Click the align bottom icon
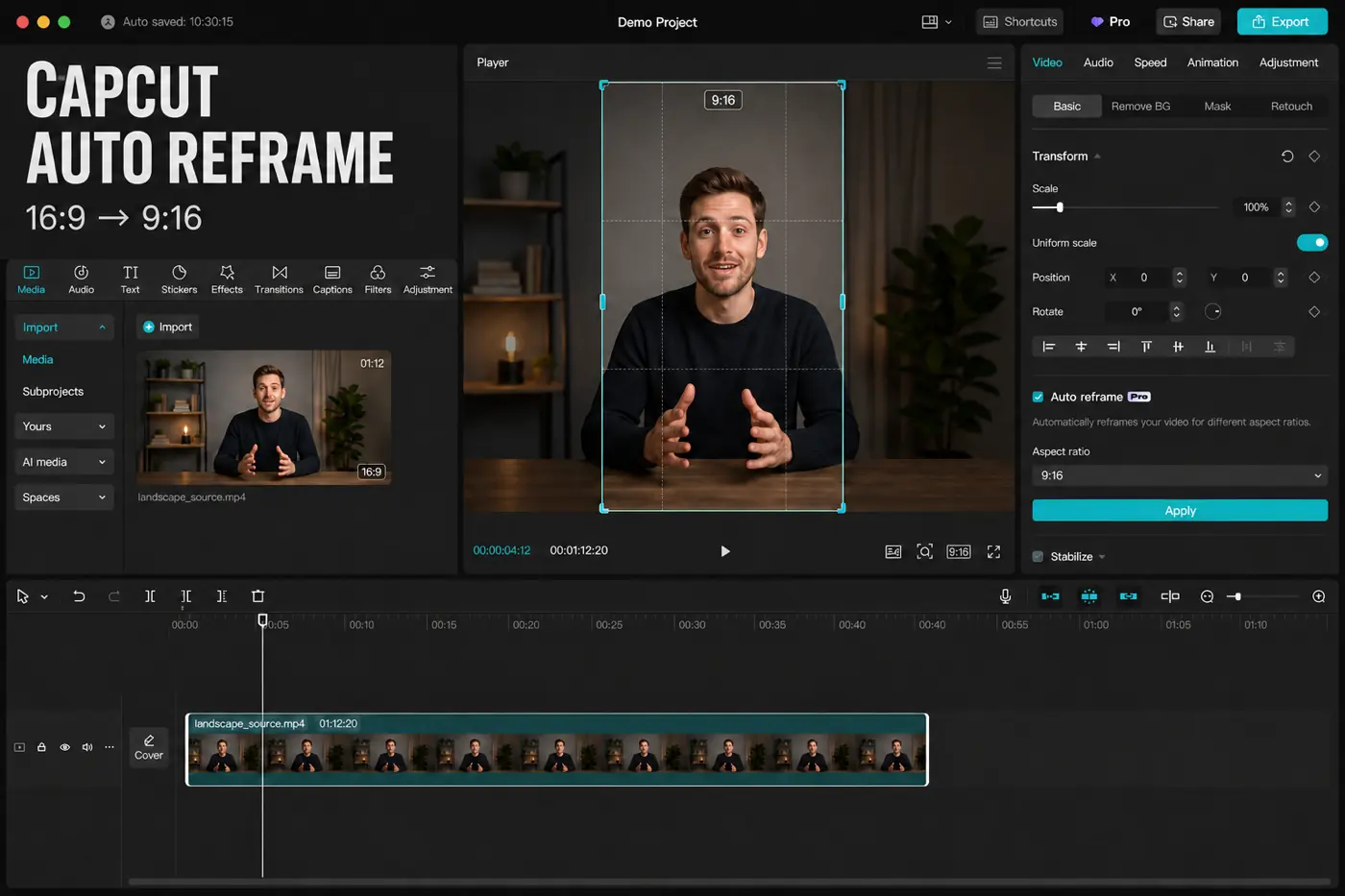 (1210, 347)
